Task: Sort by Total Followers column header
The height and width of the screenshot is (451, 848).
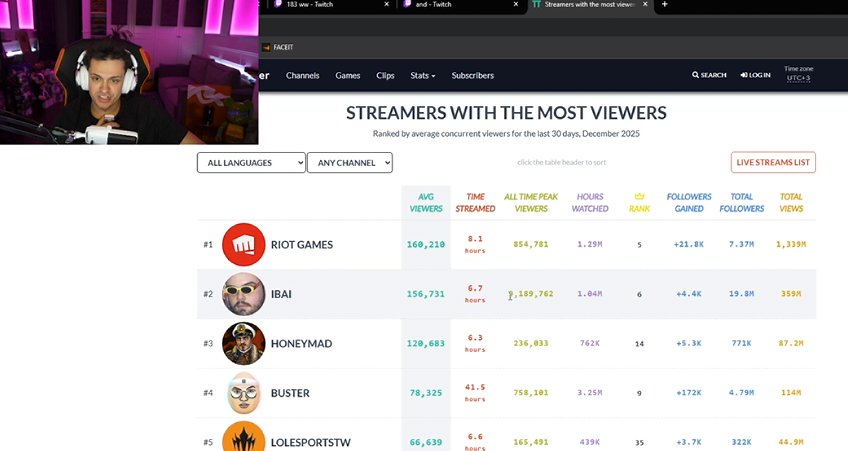Action: [x=741, y=203]
